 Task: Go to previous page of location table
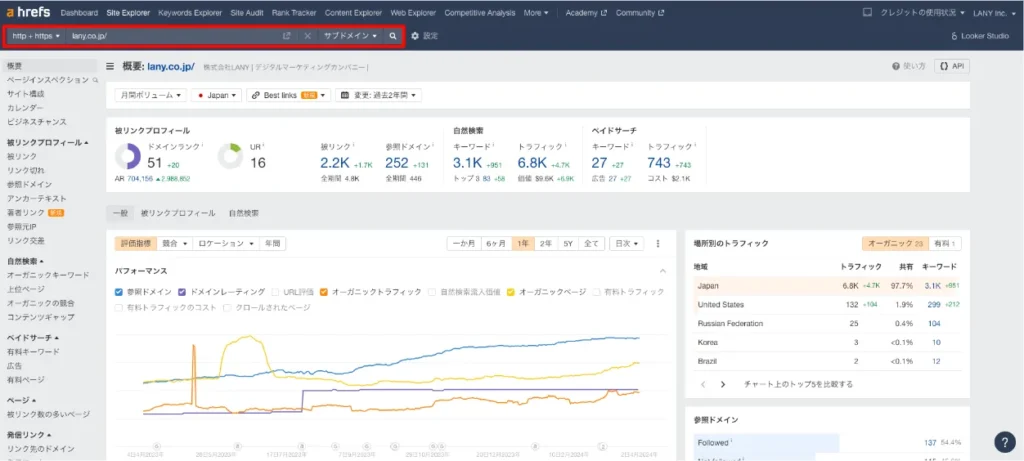click(703, 384)
